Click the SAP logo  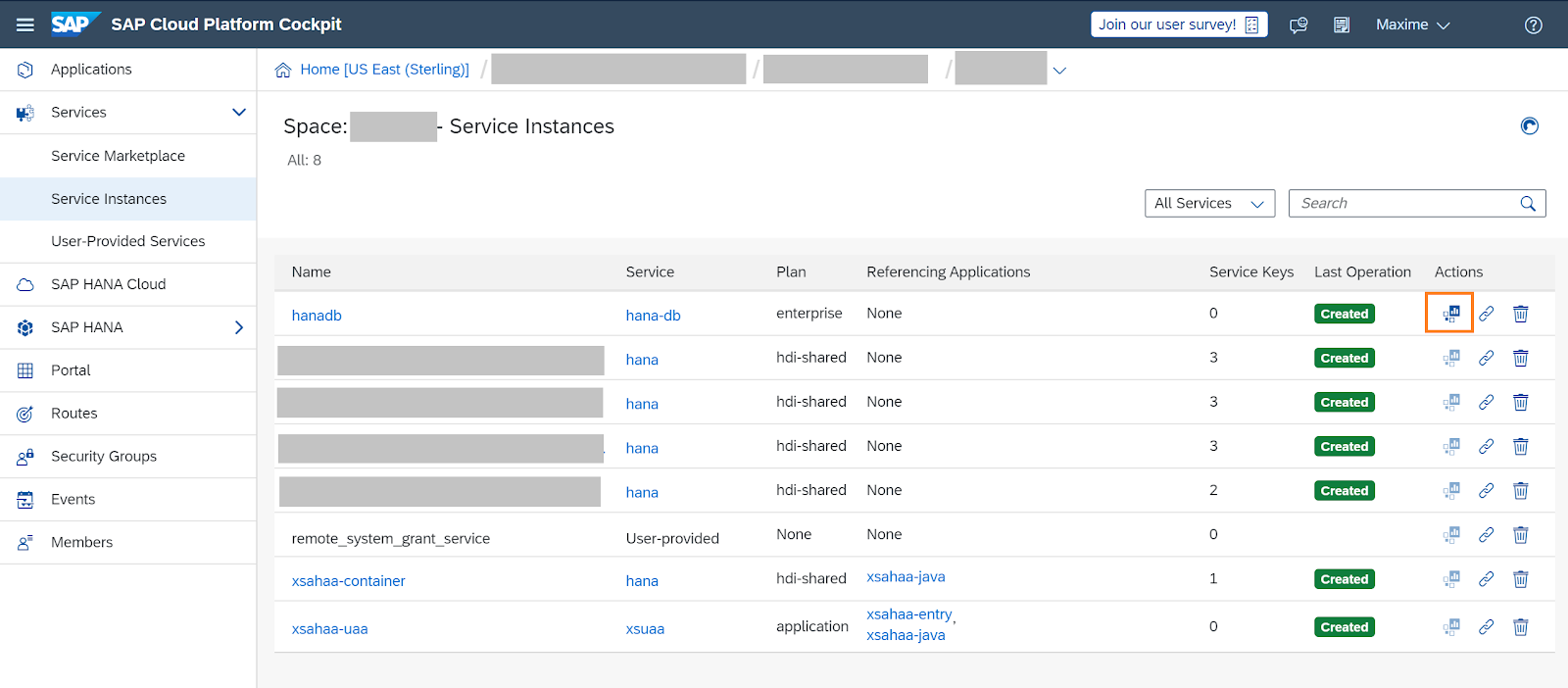[75, 24]
